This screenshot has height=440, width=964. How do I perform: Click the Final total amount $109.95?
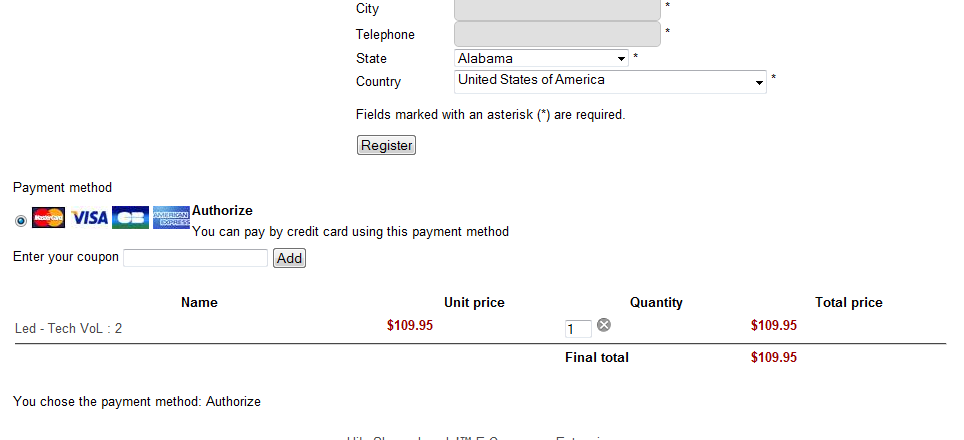click(x=773, y=357)
